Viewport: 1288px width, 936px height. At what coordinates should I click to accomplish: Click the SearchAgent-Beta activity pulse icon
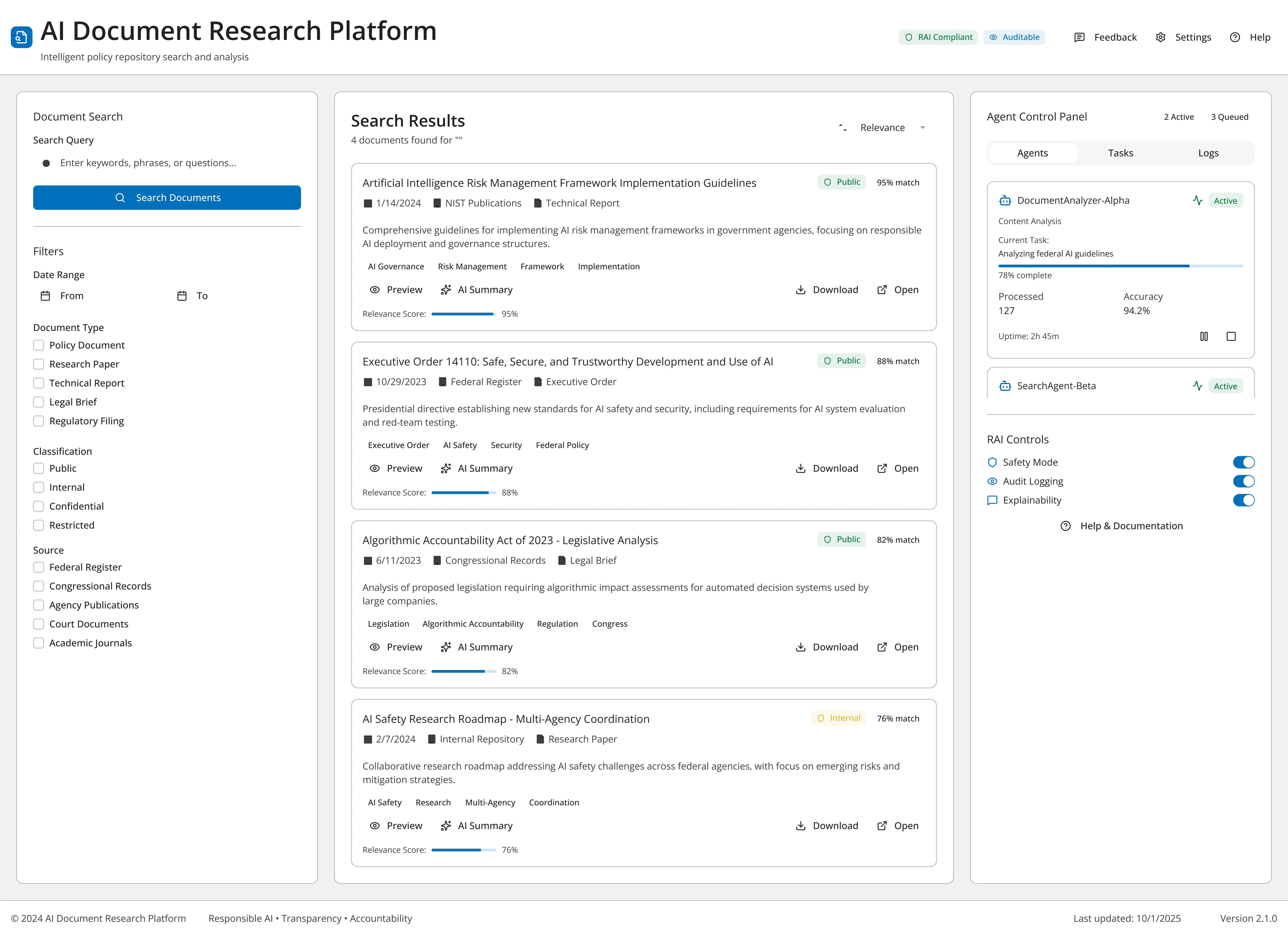click(x=1198, y=386)
